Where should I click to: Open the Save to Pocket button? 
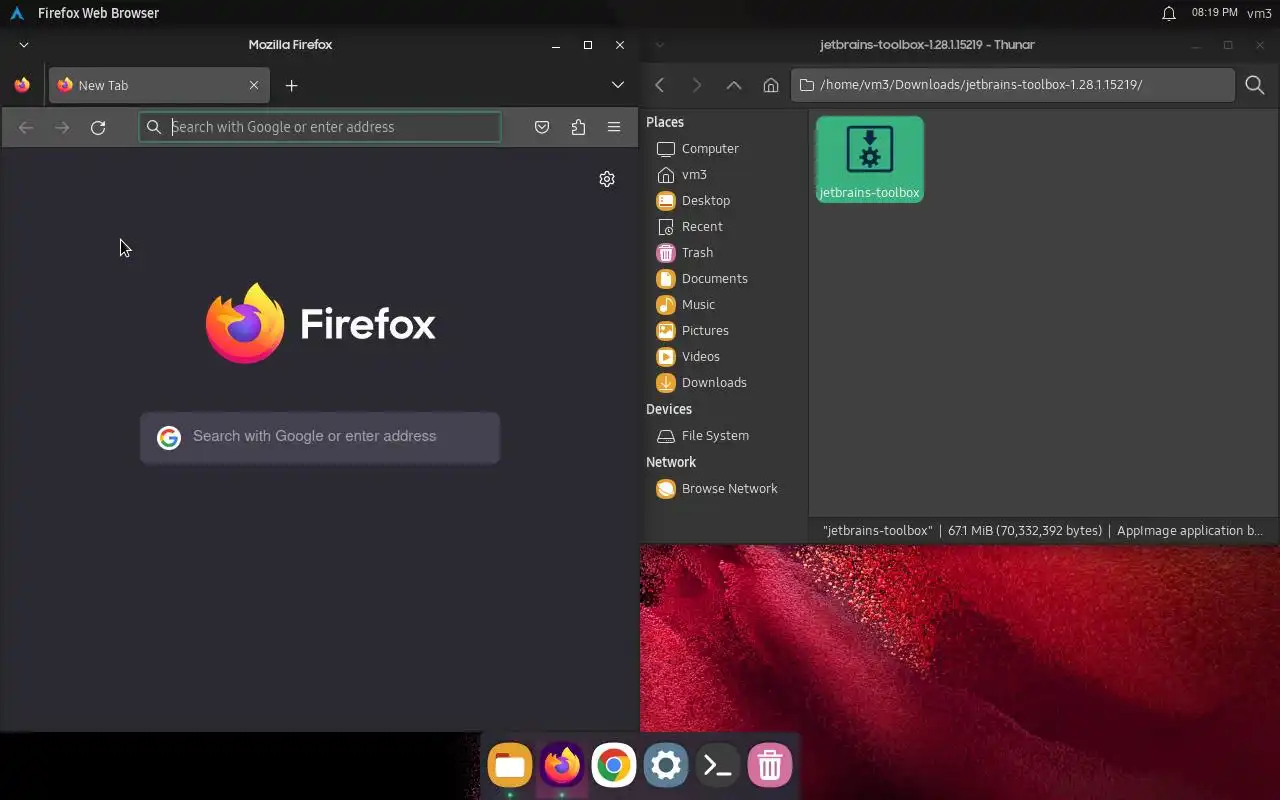pyautogui.click(x=542, y=127)
